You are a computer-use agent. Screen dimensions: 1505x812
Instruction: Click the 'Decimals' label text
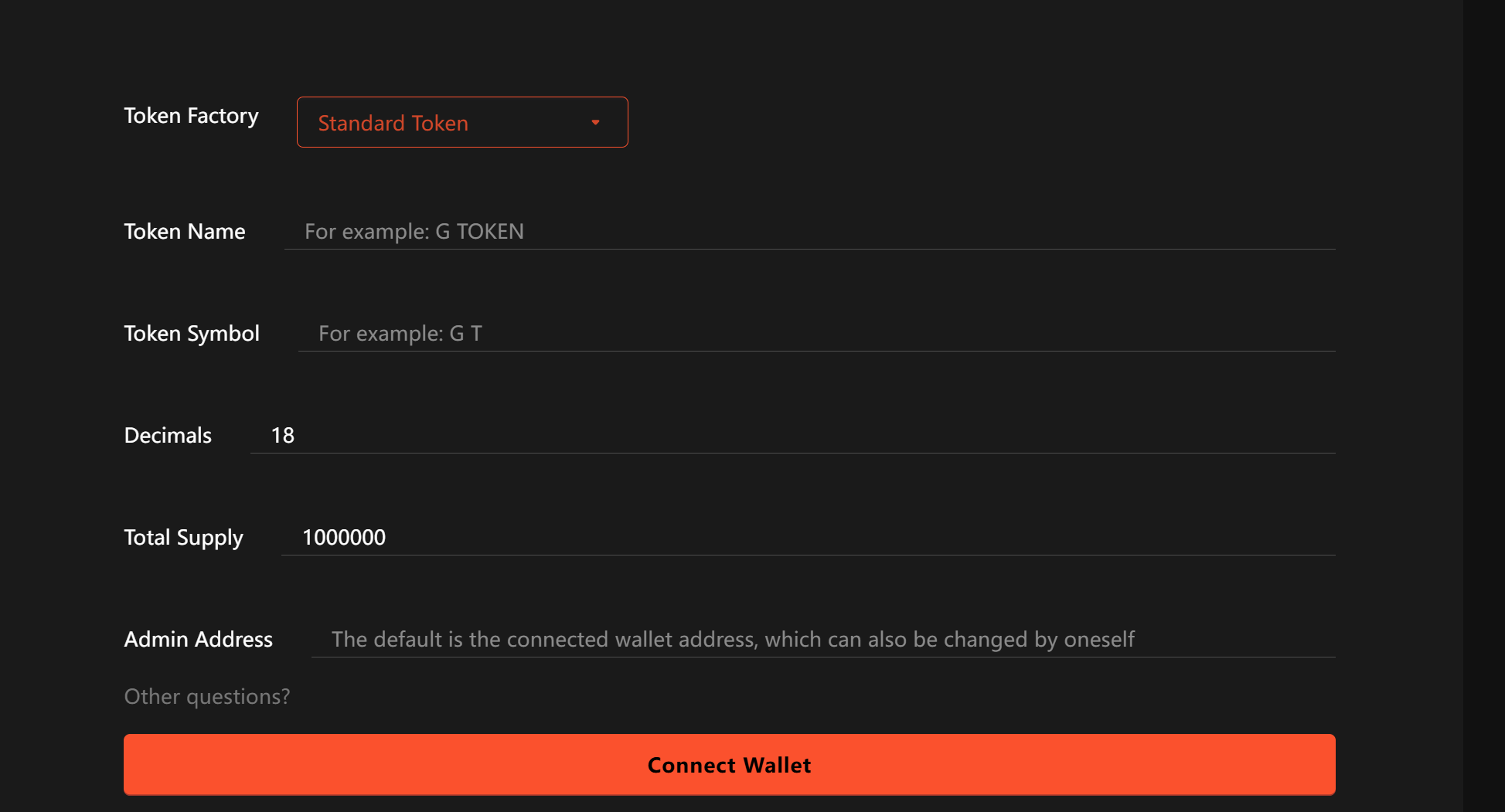pyautogui.click(x=167, y=435)
